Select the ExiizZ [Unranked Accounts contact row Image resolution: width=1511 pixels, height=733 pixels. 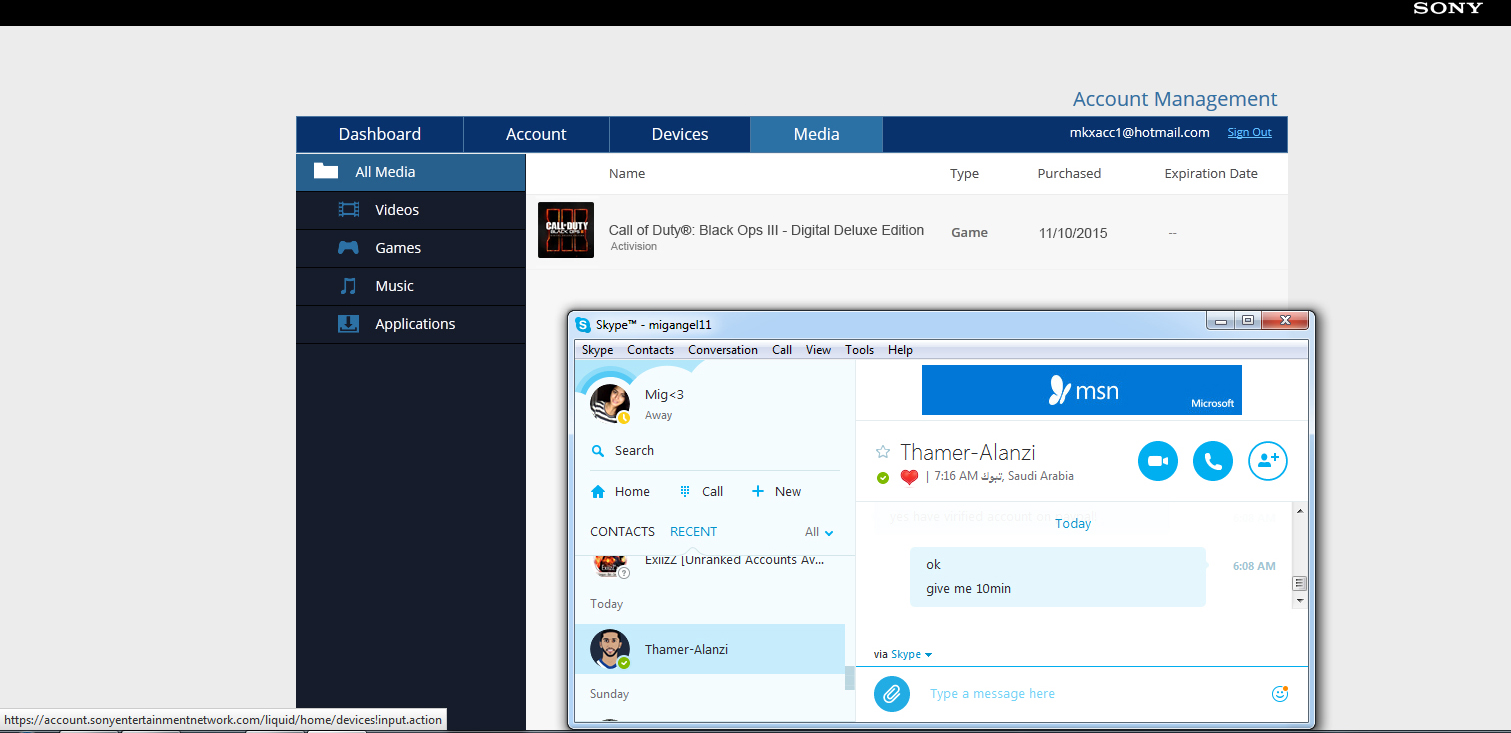click(x=710, y=564)
